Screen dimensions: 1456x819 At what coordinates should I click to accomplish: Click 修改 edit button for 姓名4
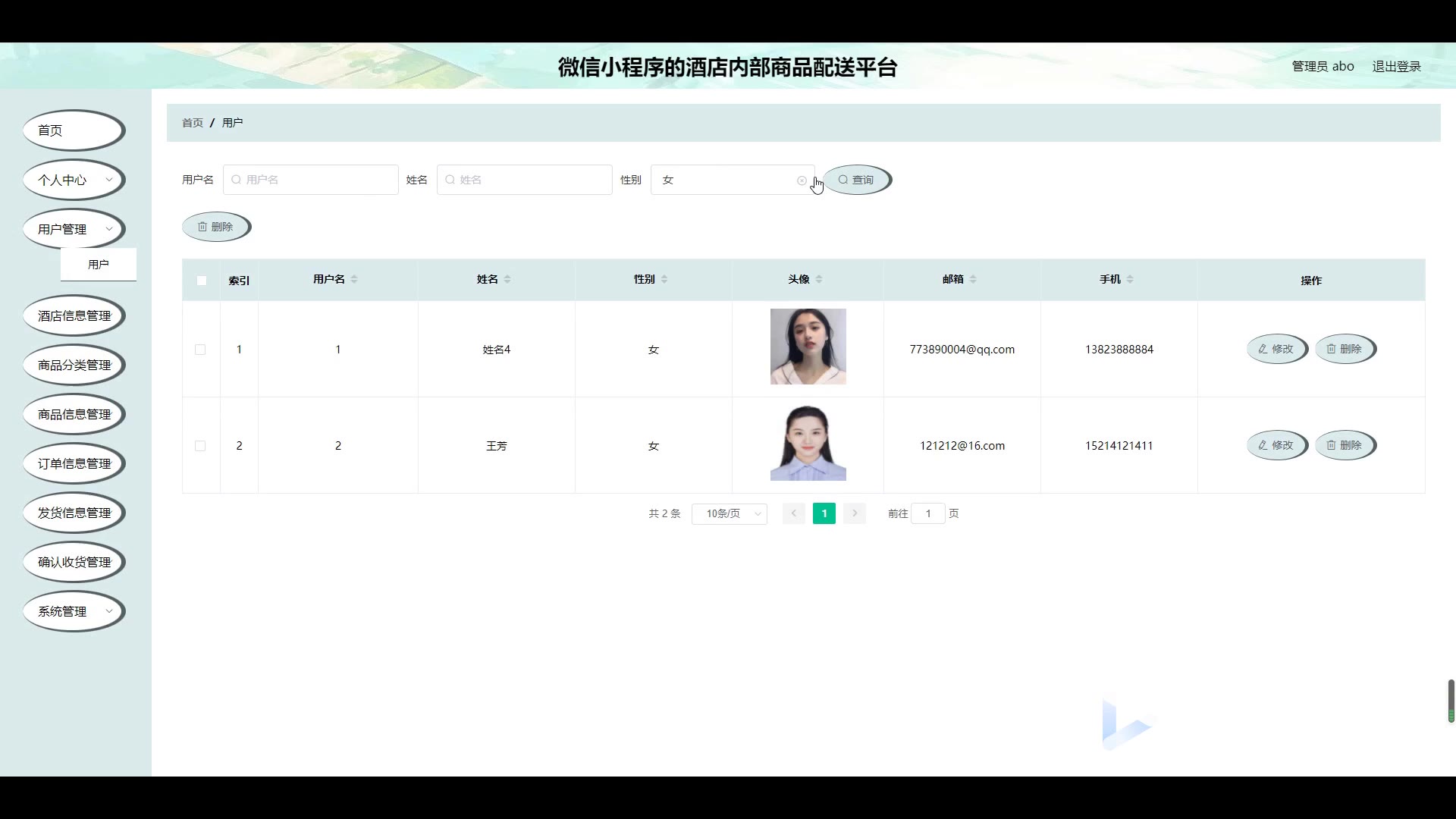point(1276,349)
